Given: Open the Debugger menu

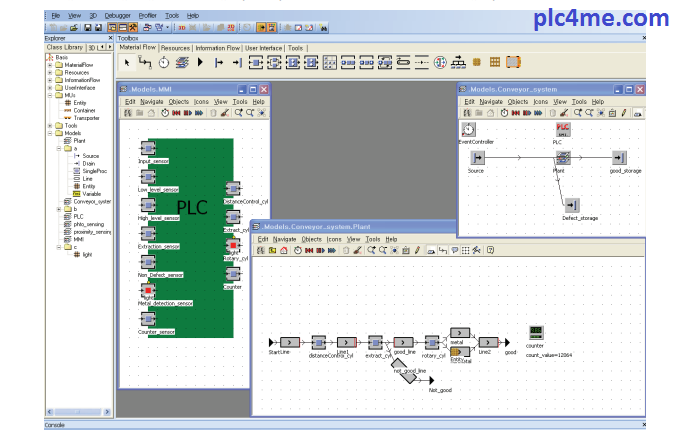Looking at the screenshot, I should click(x=116, y=16).
